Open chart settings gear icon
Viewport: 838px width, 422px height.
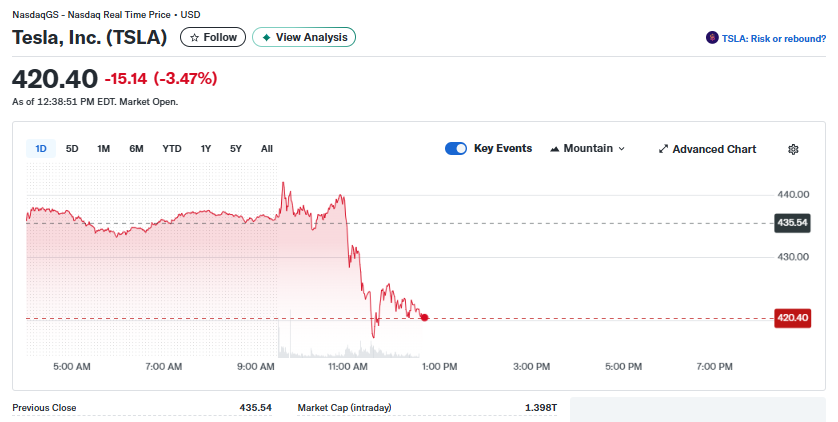click(x=793, y=149)
